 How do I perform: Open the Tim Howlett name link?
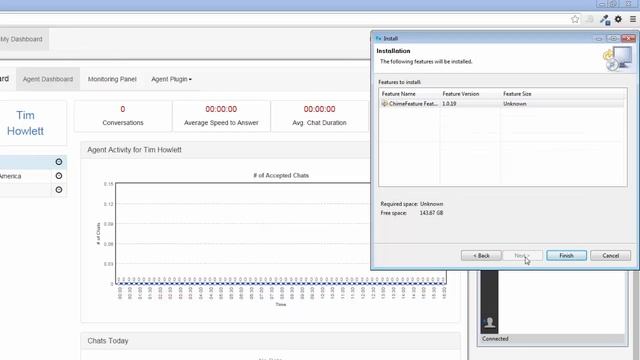tap(25, 123)
